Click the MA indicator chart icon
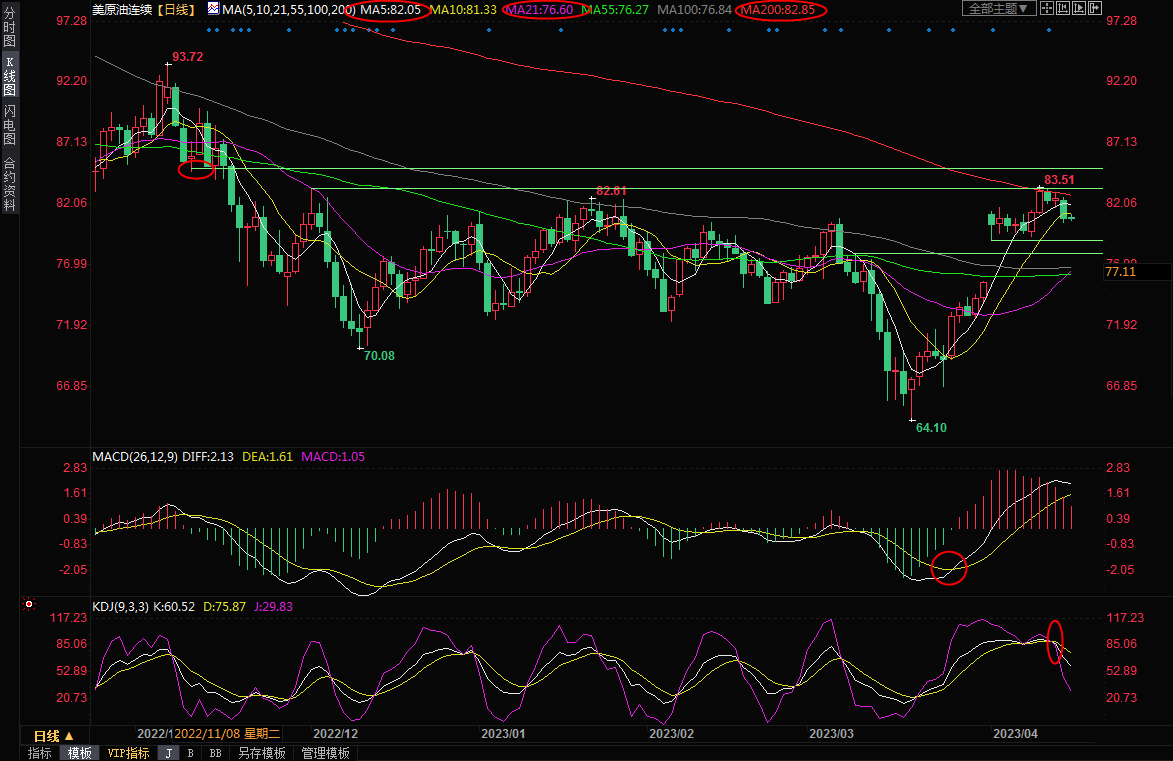 214,9
